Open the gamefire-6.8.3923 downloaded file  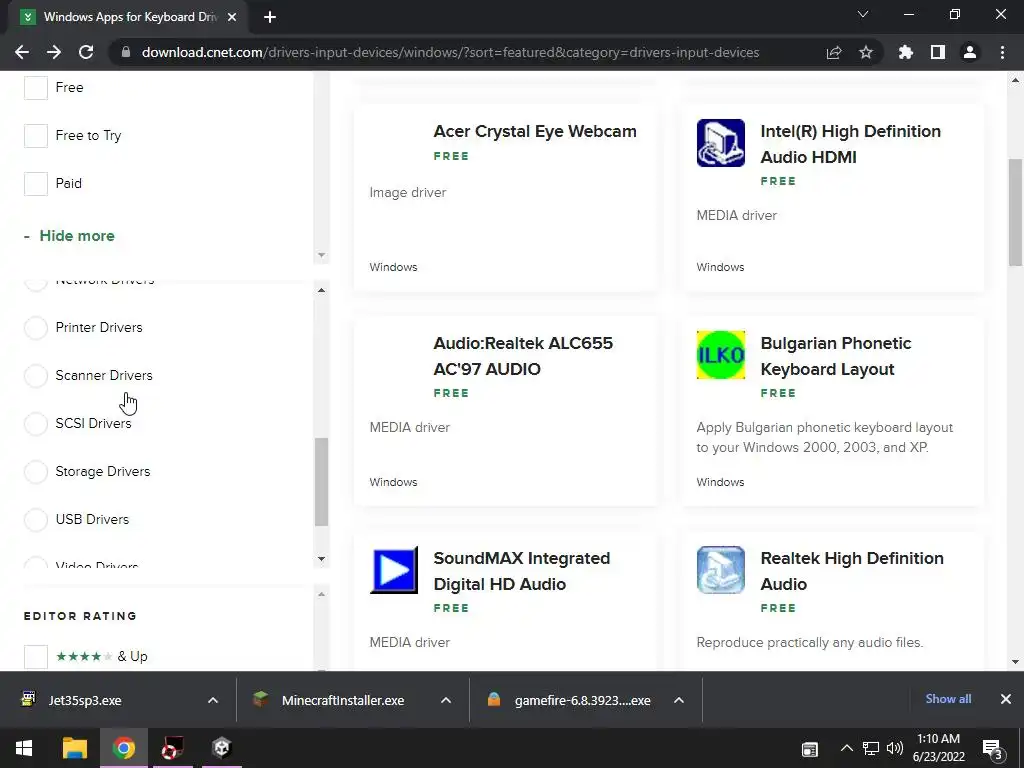(583, 700)
